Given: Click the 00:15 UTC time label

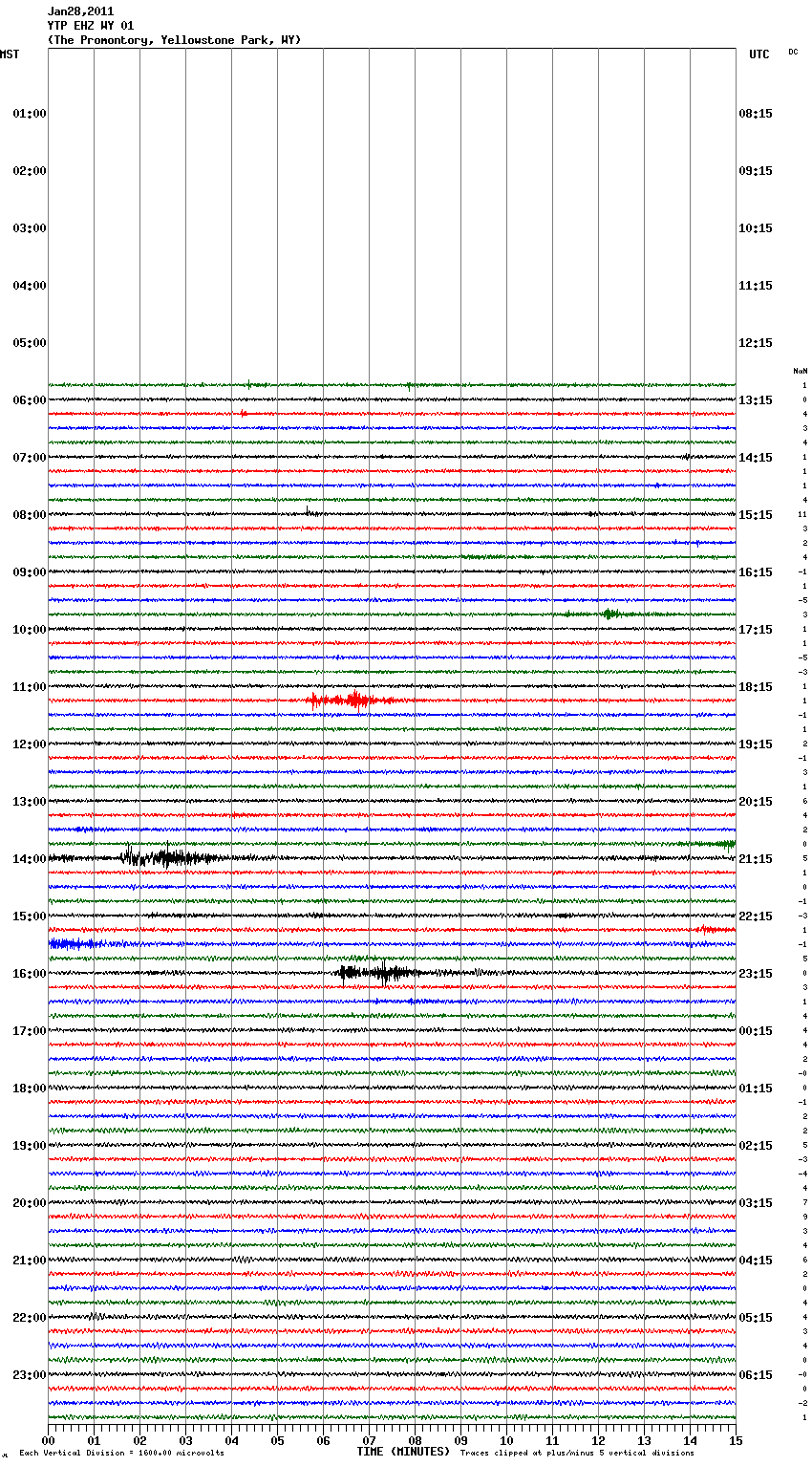Looking at the screenshot, I should 756,1031.
